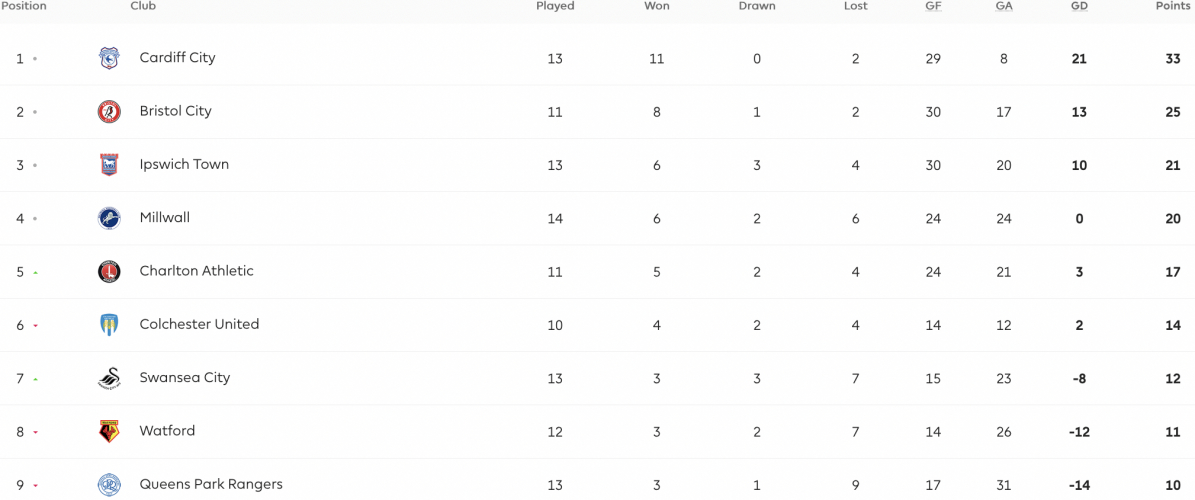The width and height of the screenshot is (1195, 500).
Task: Click the GA column header
Action: (1004, 6)
